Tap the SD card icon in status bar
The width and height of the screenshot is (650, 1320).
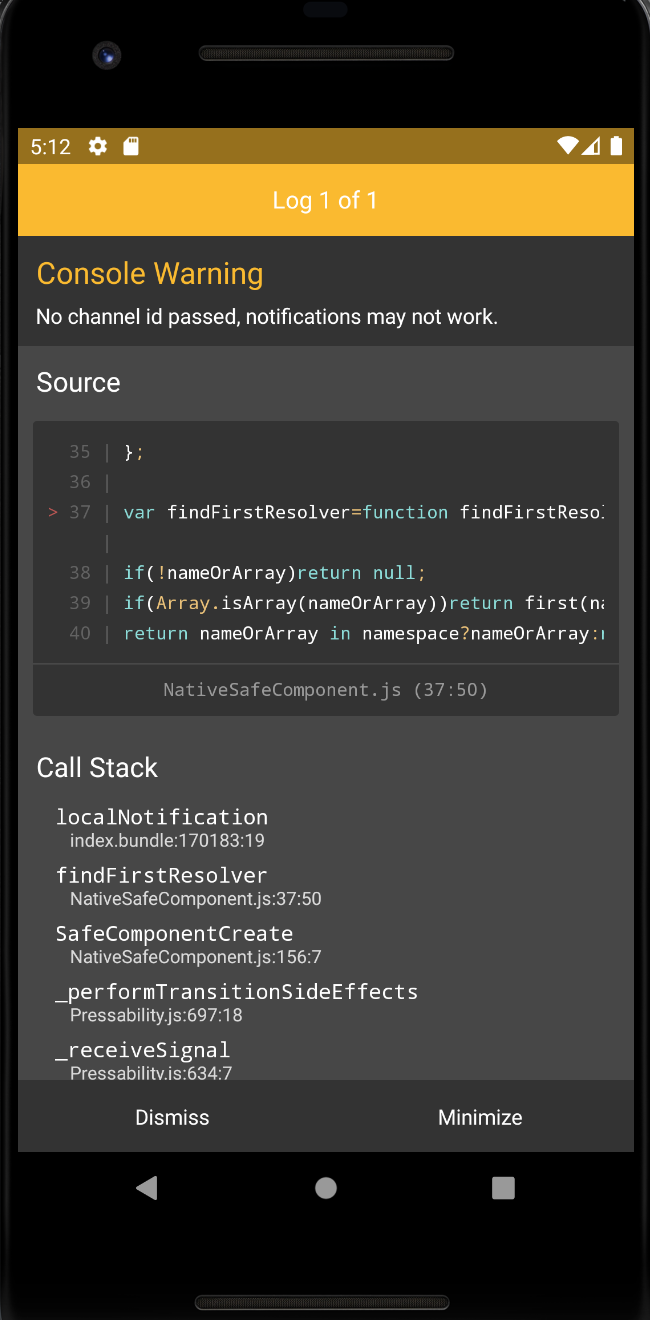click(x=130, y=147)
